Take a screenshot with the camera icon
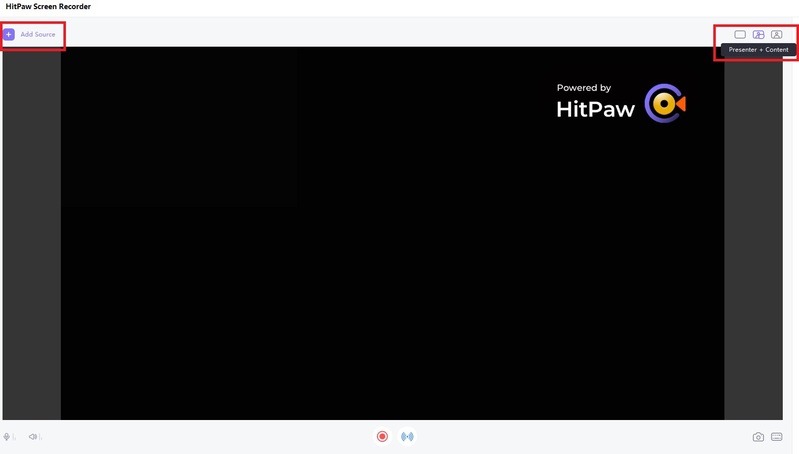Image resolution: width=799 pixels, height=454 pixels. pos(758,437)
